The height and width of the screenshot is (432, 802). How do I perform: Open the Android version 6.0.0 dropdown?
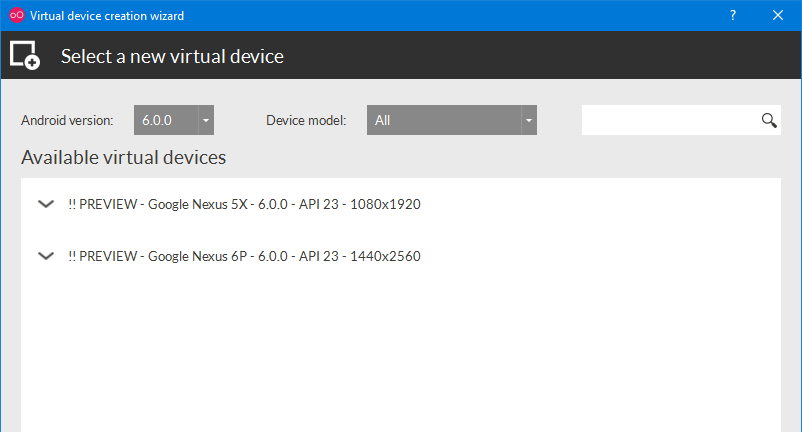tap(174, 120)
